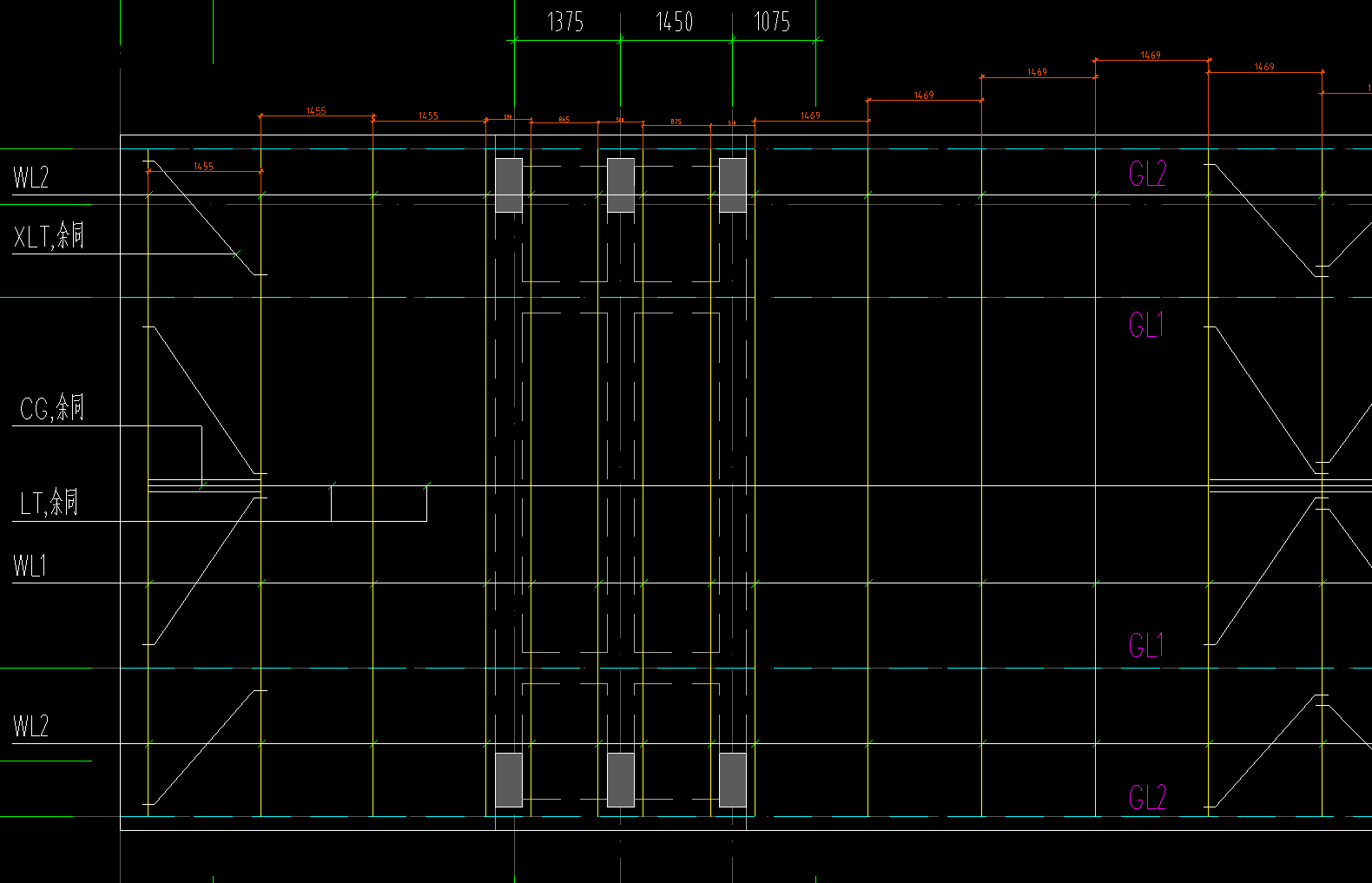Select the WL2 label above XLT,余同

(31, 178)
